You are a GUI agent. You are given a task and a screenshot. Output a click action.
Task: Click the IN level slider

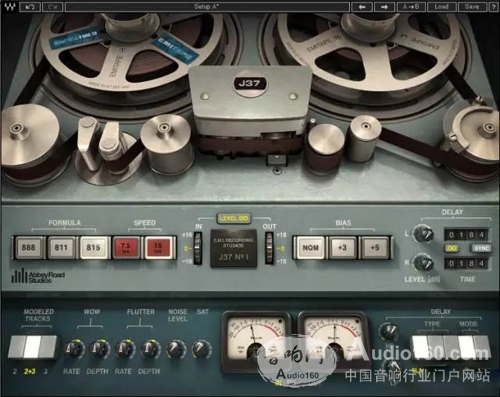pos(198,248)
